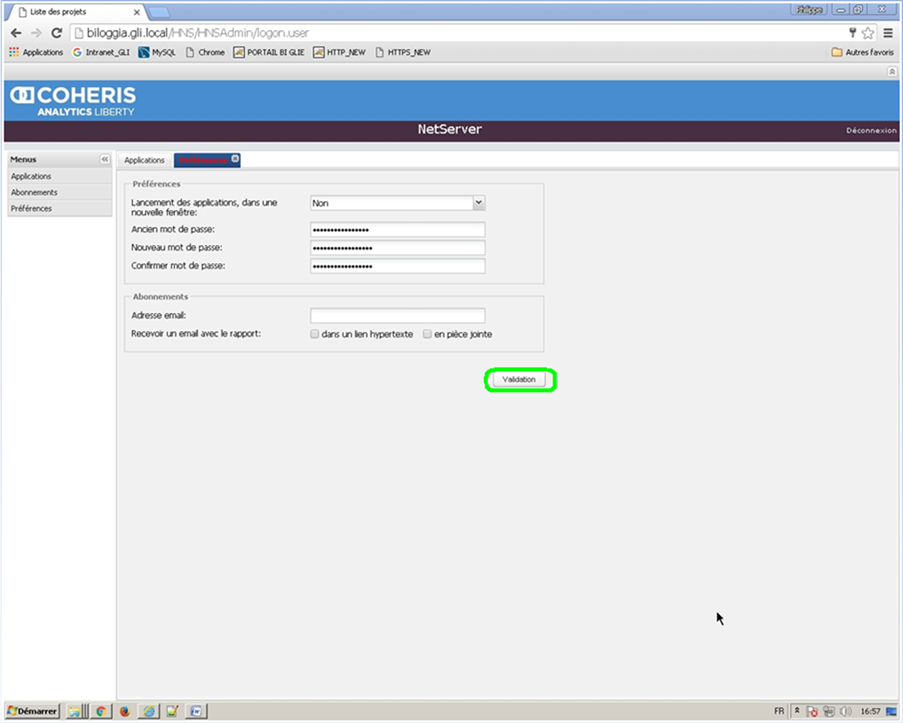Open the Applications grid bookmark

36,52
